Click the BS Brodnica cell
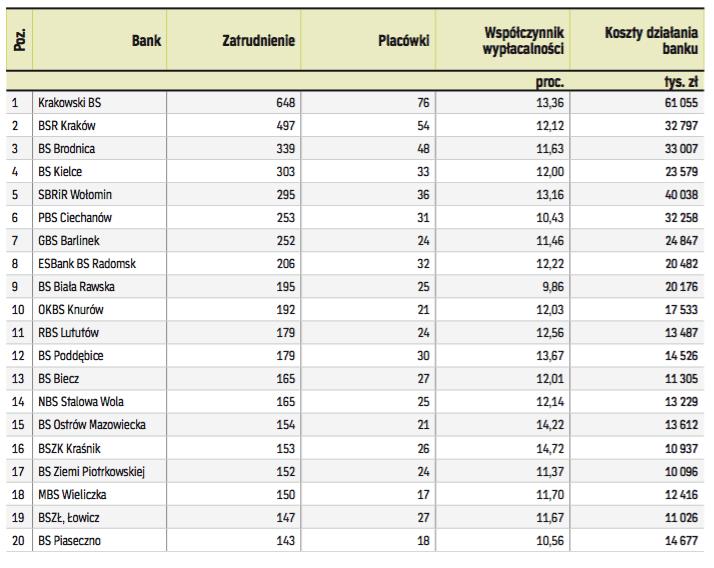 click(x=66, y=148)
